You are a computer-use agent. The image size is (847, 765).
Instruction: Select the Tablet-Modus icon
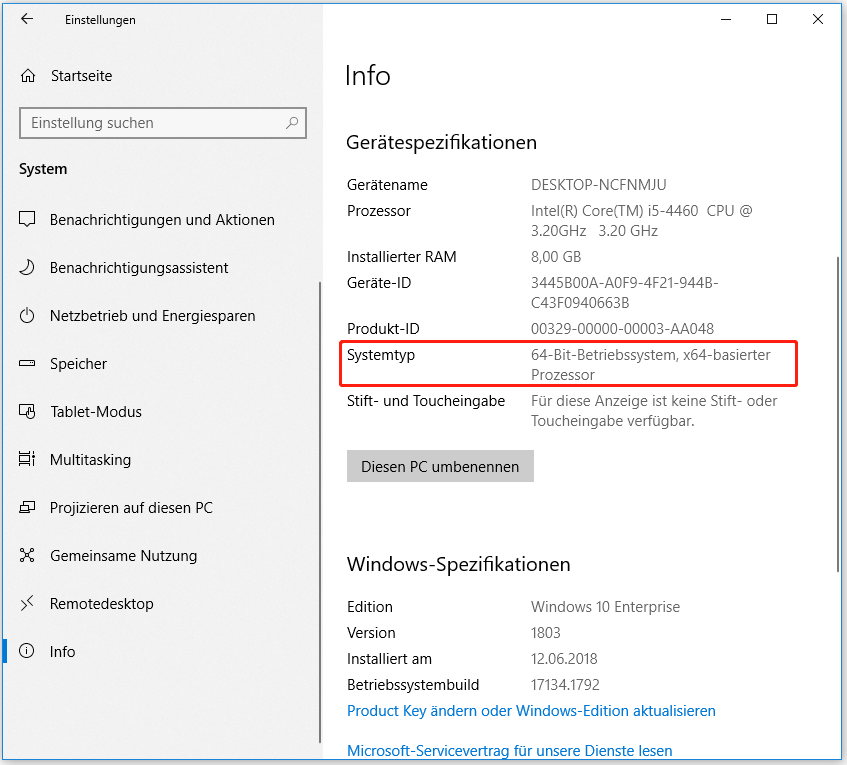click(28, 411)
